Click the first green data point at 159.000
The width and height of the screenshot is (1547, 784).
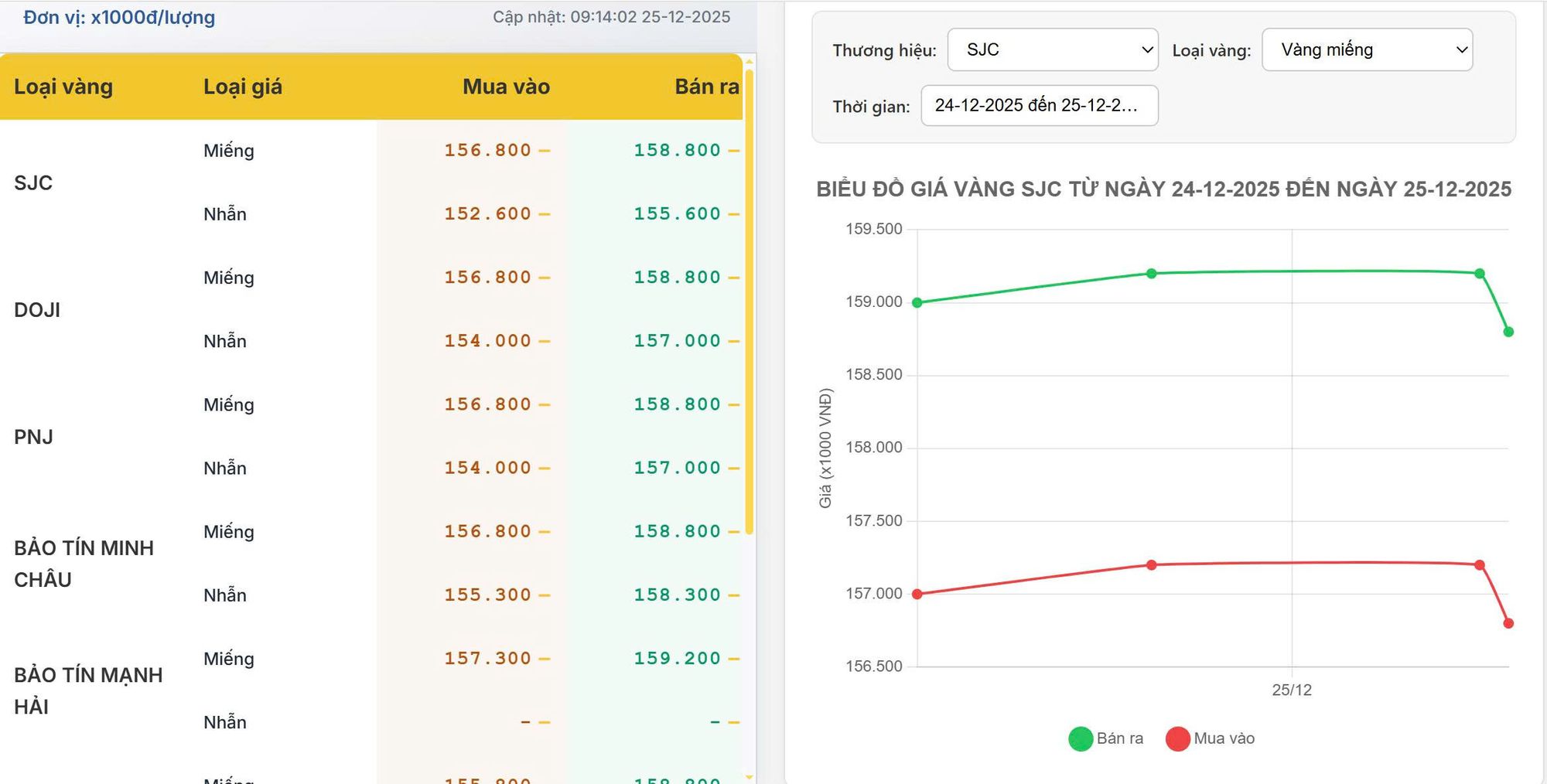click(917, 303)
